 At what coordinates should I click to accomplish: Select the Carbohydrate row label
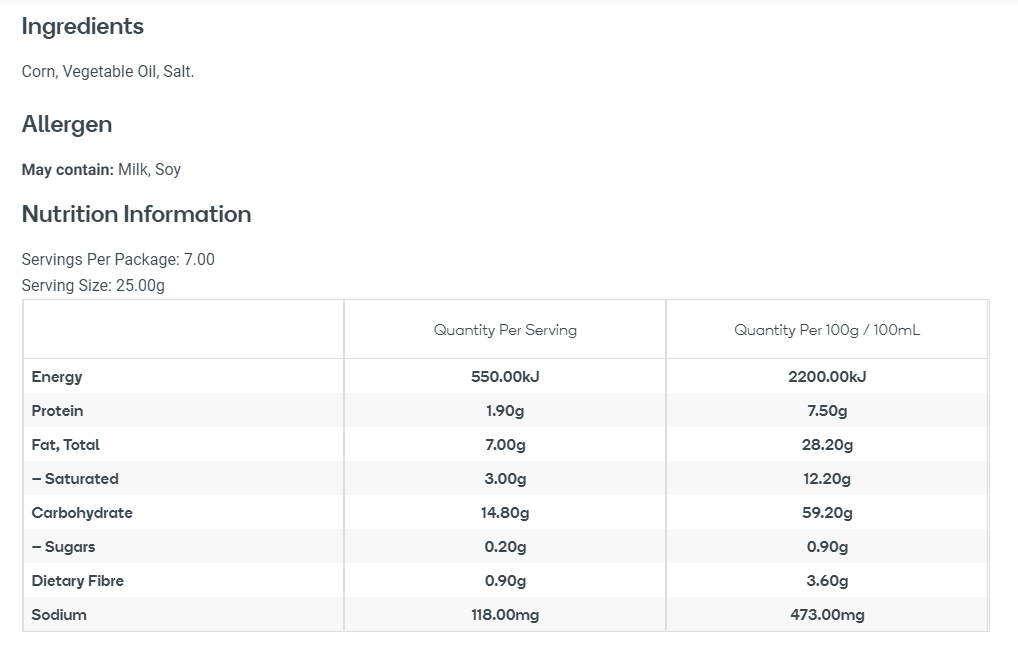[x=82, y=513]
